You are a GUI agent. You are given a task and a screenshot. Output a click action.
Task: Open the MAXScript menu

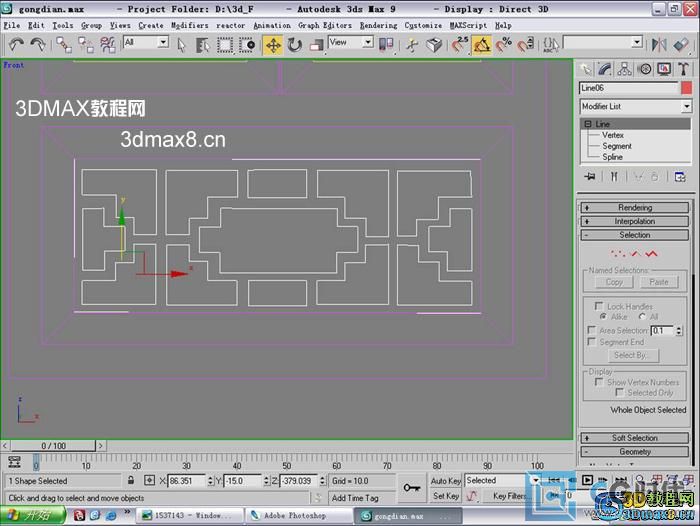pos(468,25)
